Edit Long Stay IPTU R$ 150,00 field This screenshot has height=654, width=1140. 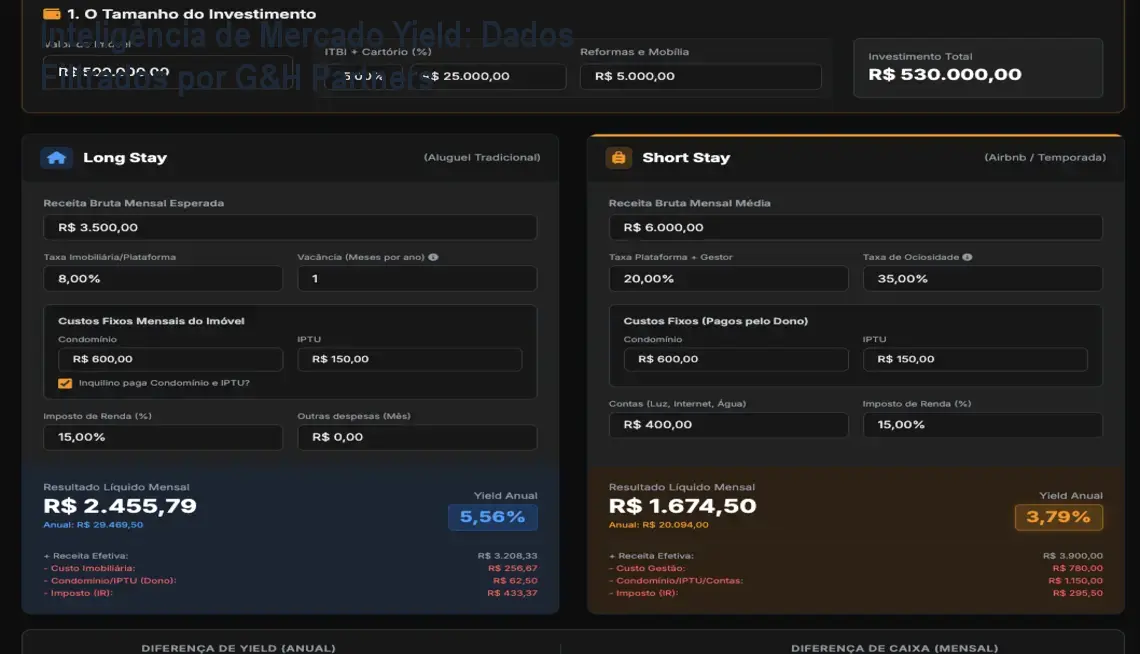pyautogui.click(x=409, y=359)
